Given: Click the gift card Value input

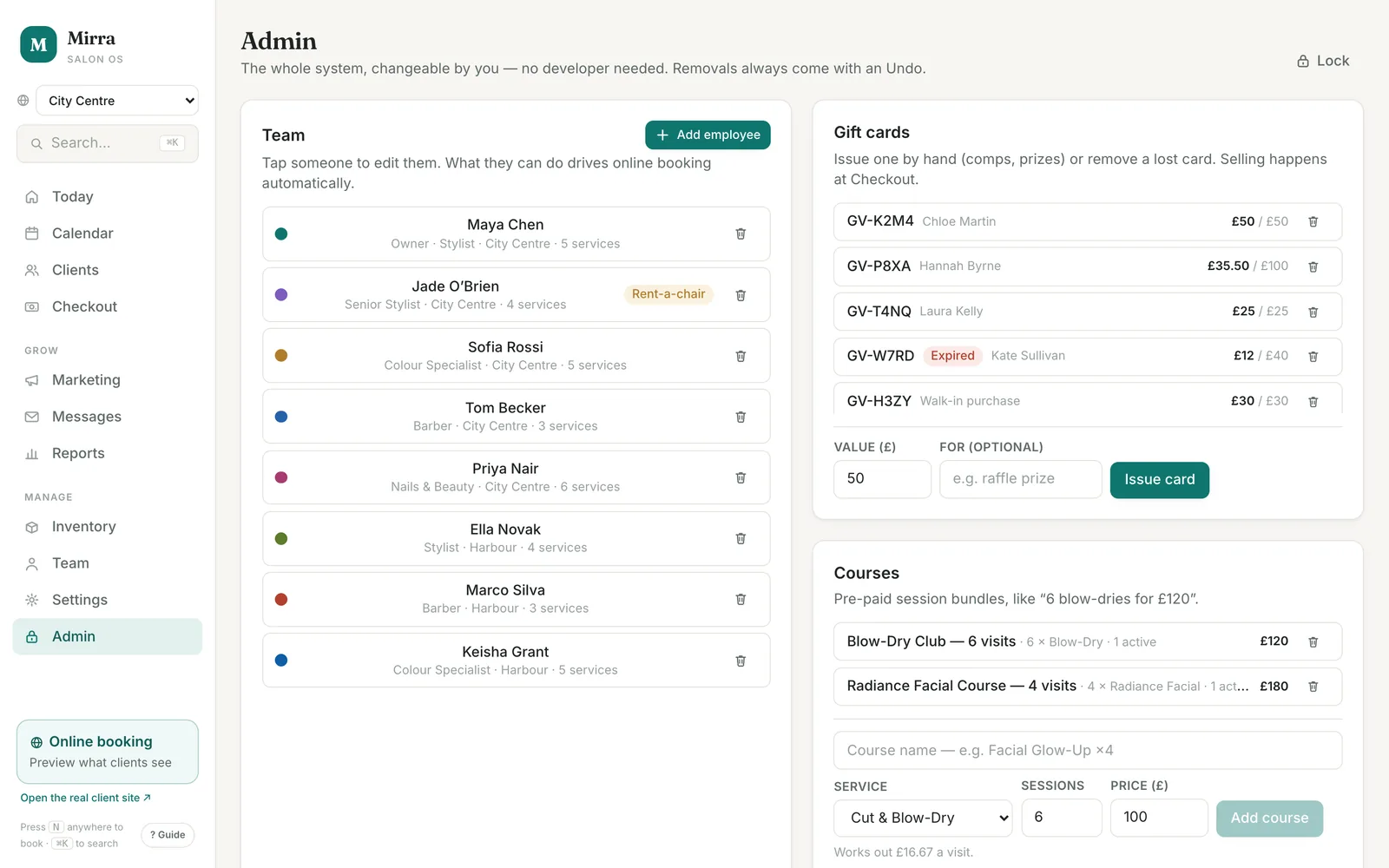Looking at the screenshot, I should point(882,479).
